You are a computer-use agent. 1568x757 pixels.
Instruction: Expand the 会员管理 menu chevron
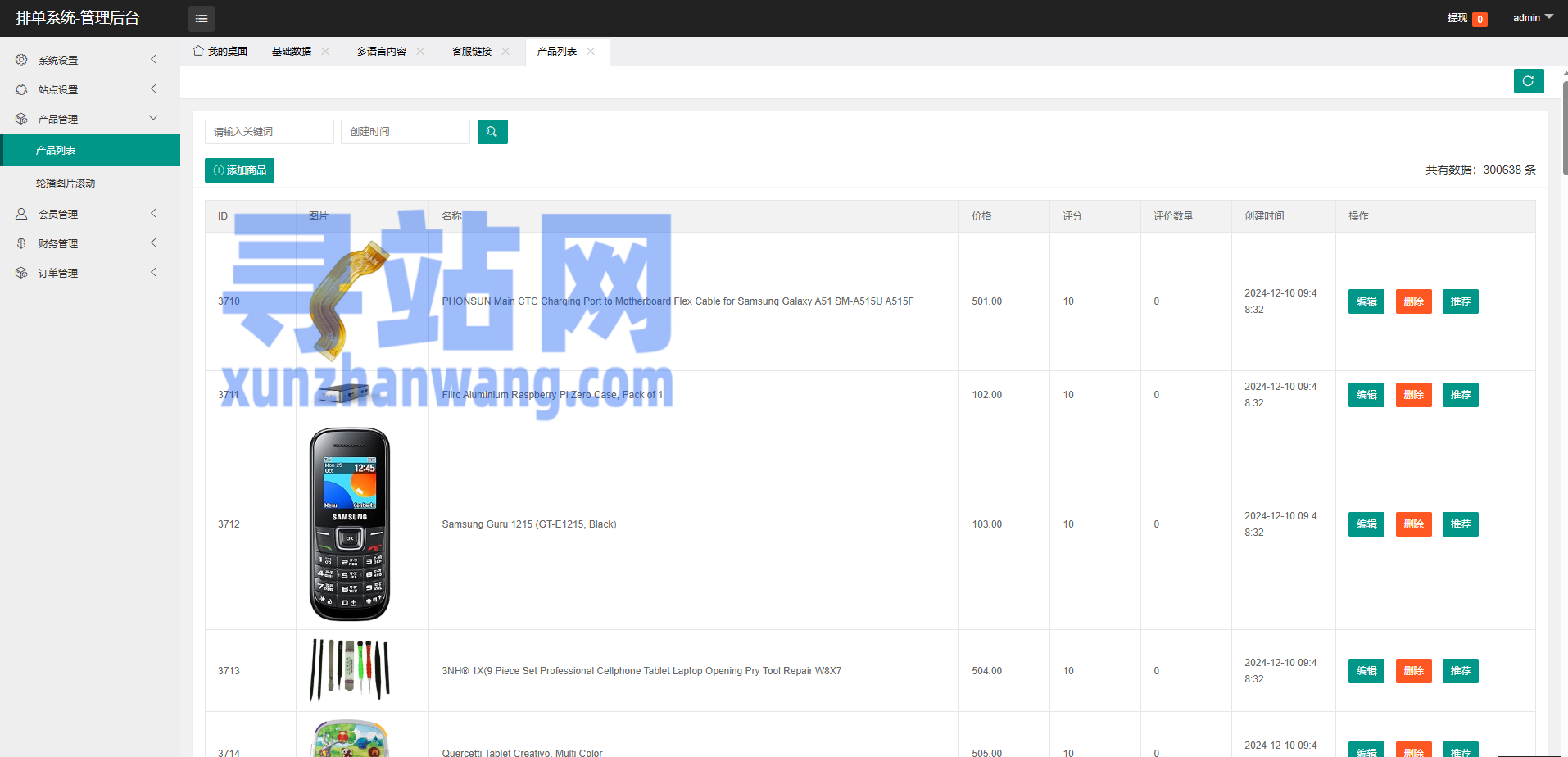[153, 213]
